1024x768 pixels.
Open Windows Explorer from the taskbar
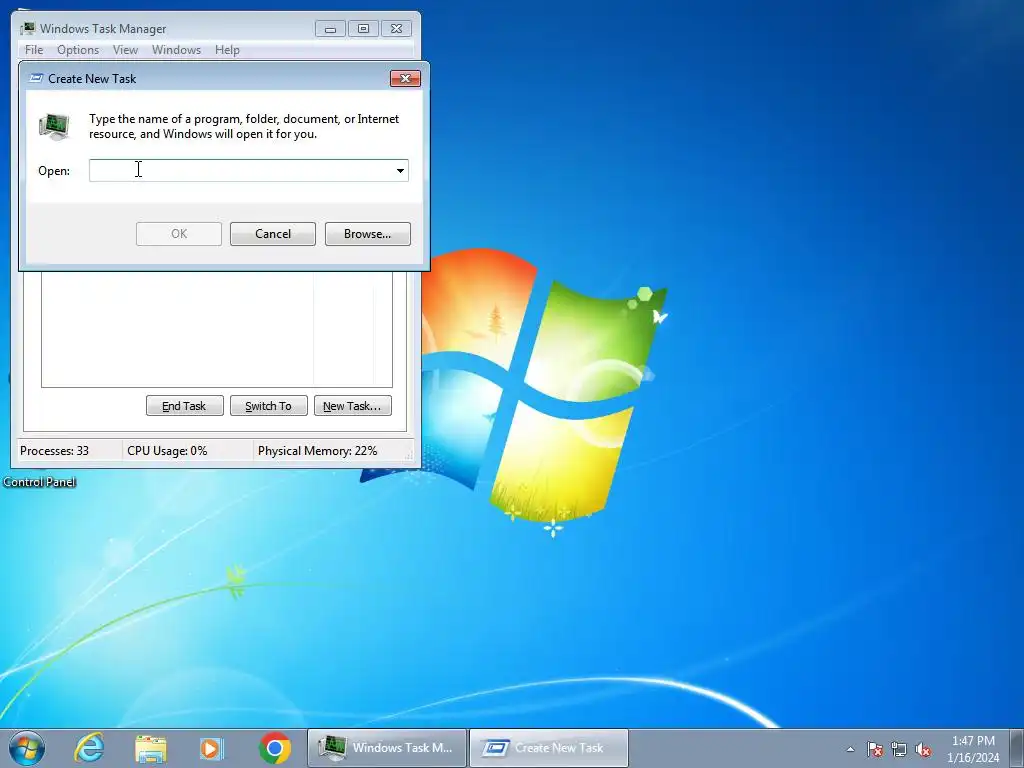pyautogui.click(x=151, y=748)
